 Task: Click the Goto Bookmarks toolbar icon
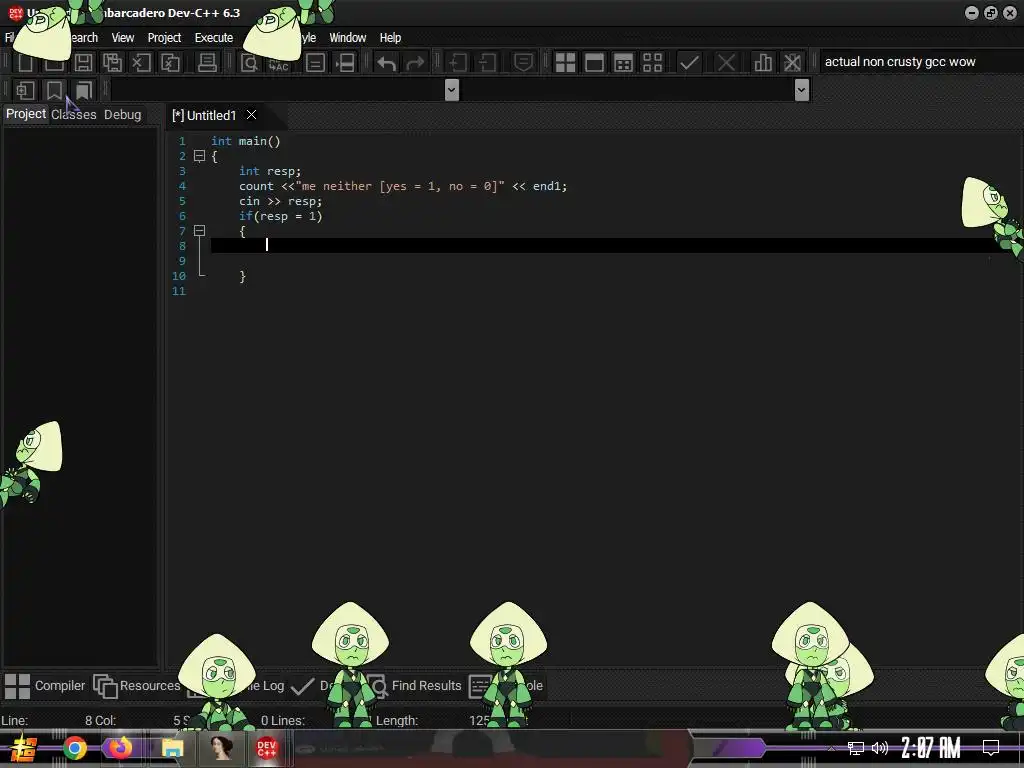tap(83, 90)
